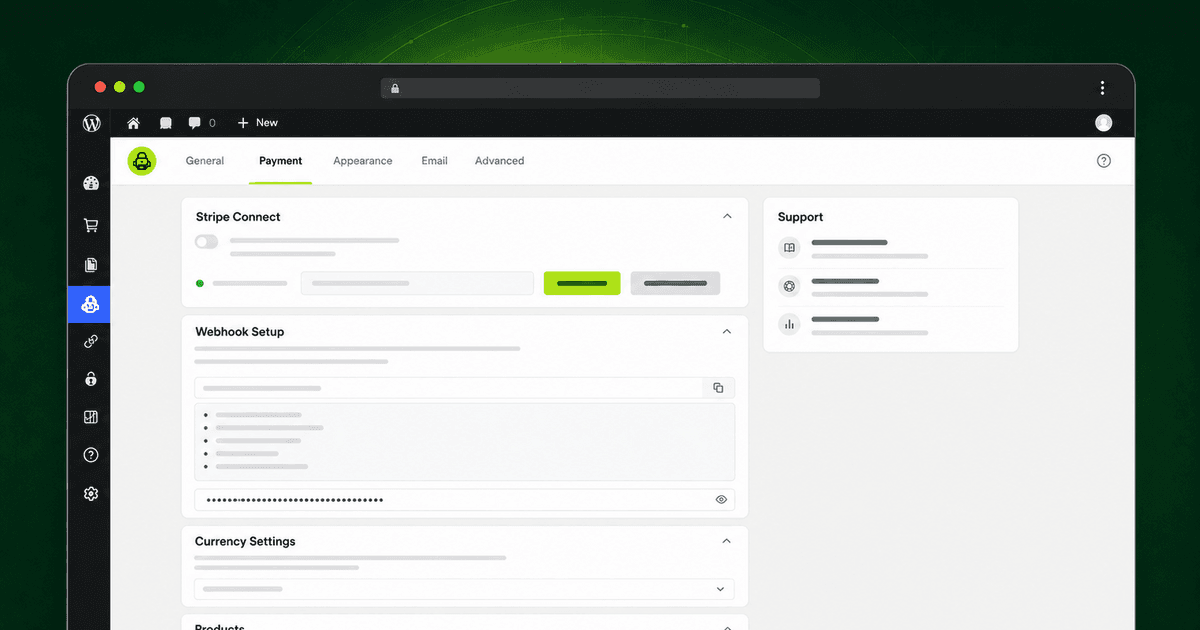Click the New plus button

[x=258, y=123]
